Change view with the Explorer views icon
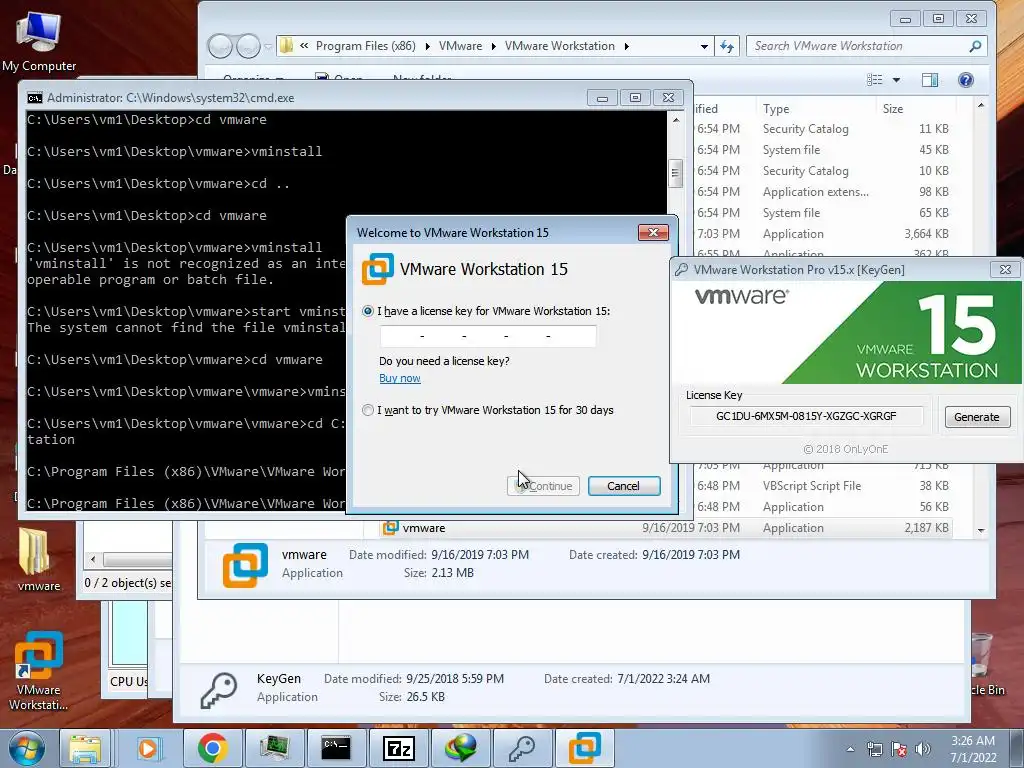The image size is (1024, 768). [x=874, y=80]
